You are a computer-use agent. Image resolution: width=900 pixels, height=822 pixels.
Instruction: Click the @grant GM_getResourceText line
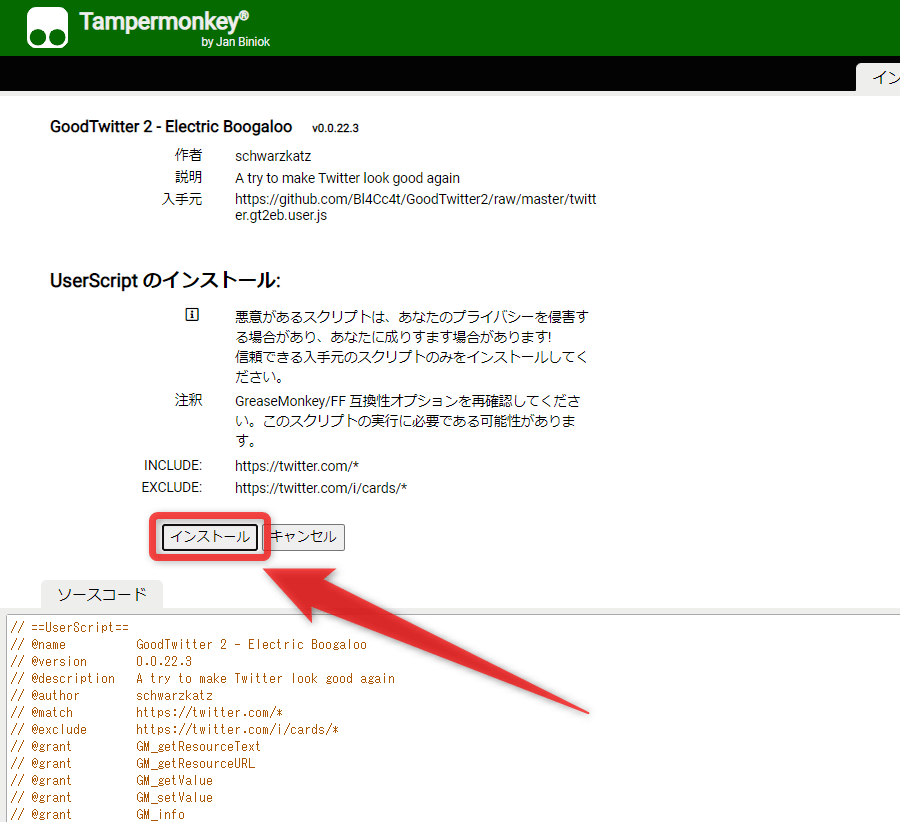135,747
